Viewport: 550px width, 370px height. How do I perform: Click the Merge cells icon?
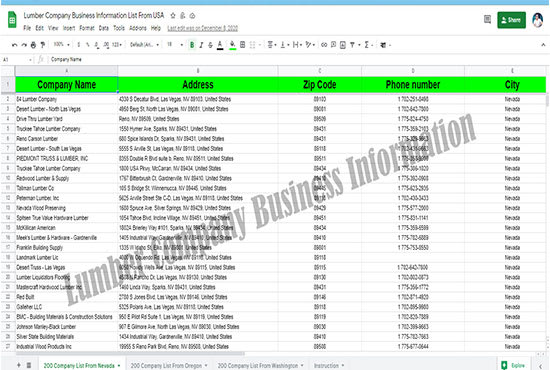pyautogui.click(x=253, y=45)
